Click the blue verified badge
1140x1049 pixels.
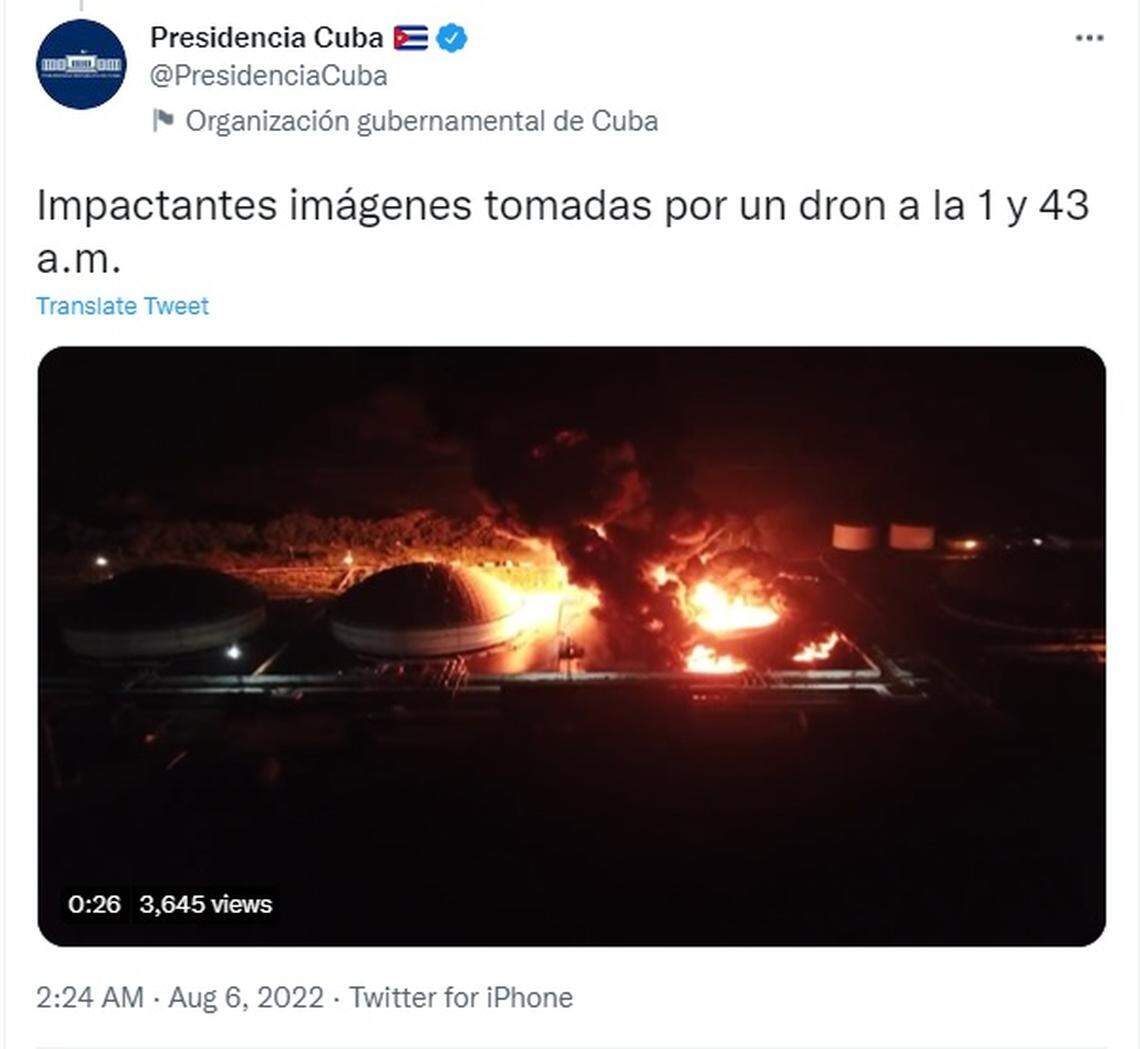[x=451, y=38]
